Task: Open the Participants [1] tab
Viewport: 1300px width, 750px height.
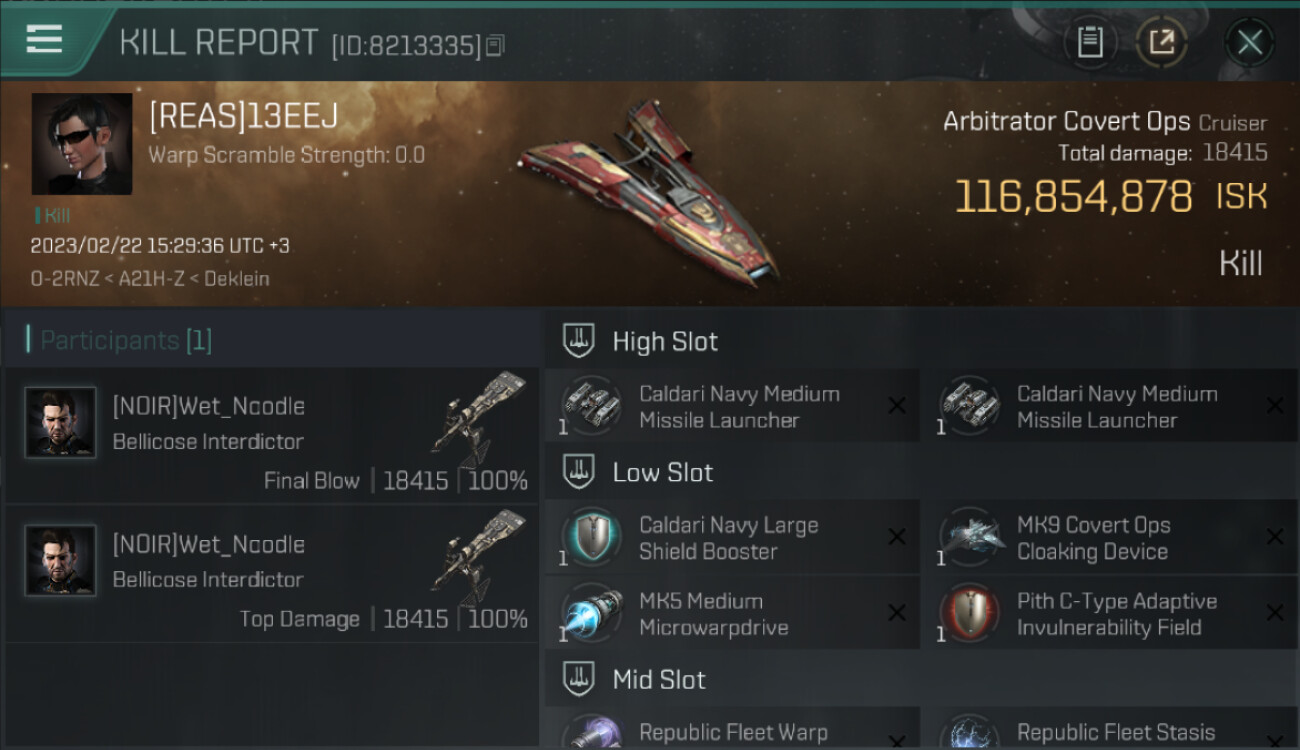Action: tap(120, 340)
